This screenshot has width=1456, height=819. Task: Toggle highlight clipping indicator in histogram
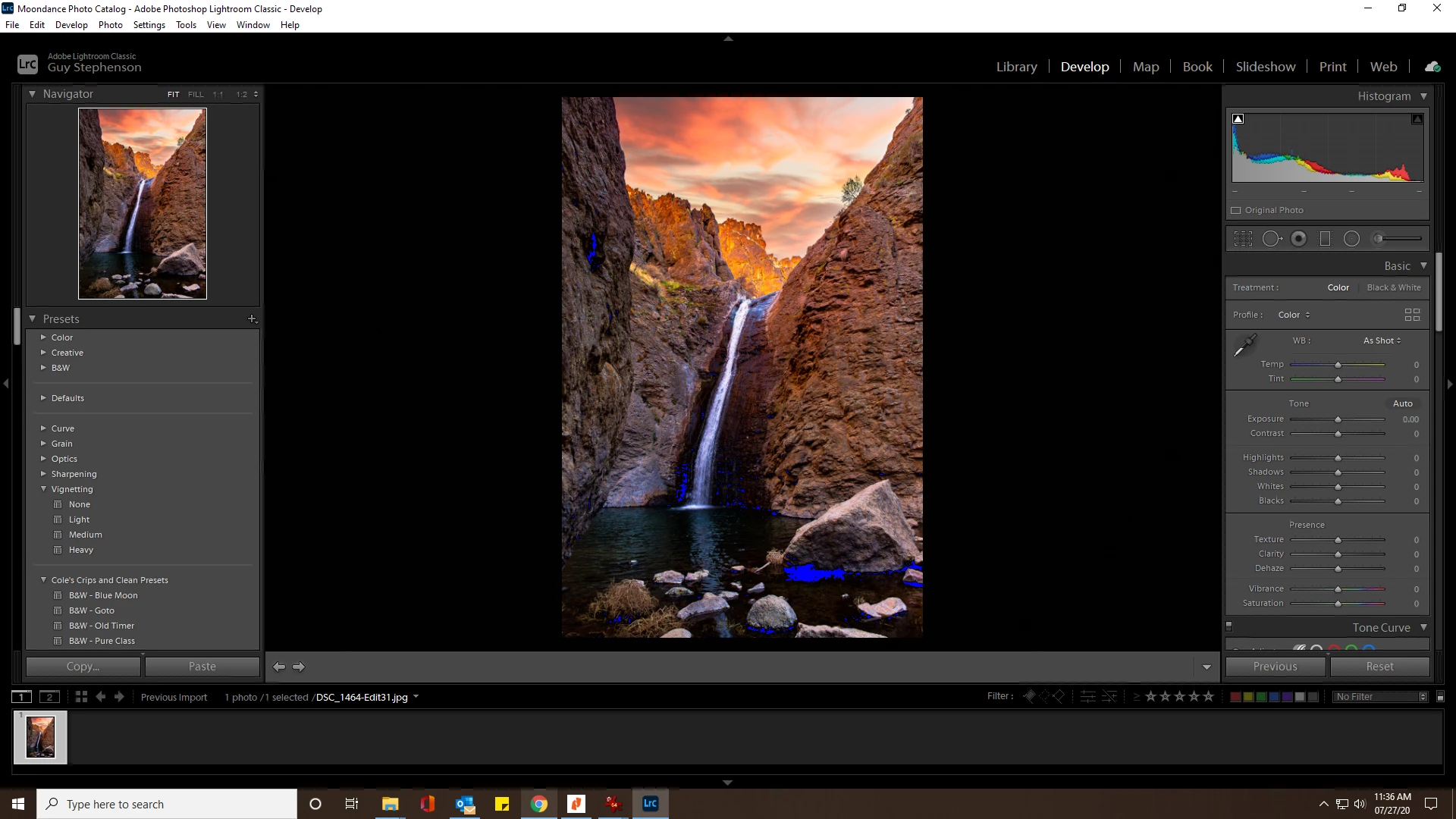[1417, 119]
